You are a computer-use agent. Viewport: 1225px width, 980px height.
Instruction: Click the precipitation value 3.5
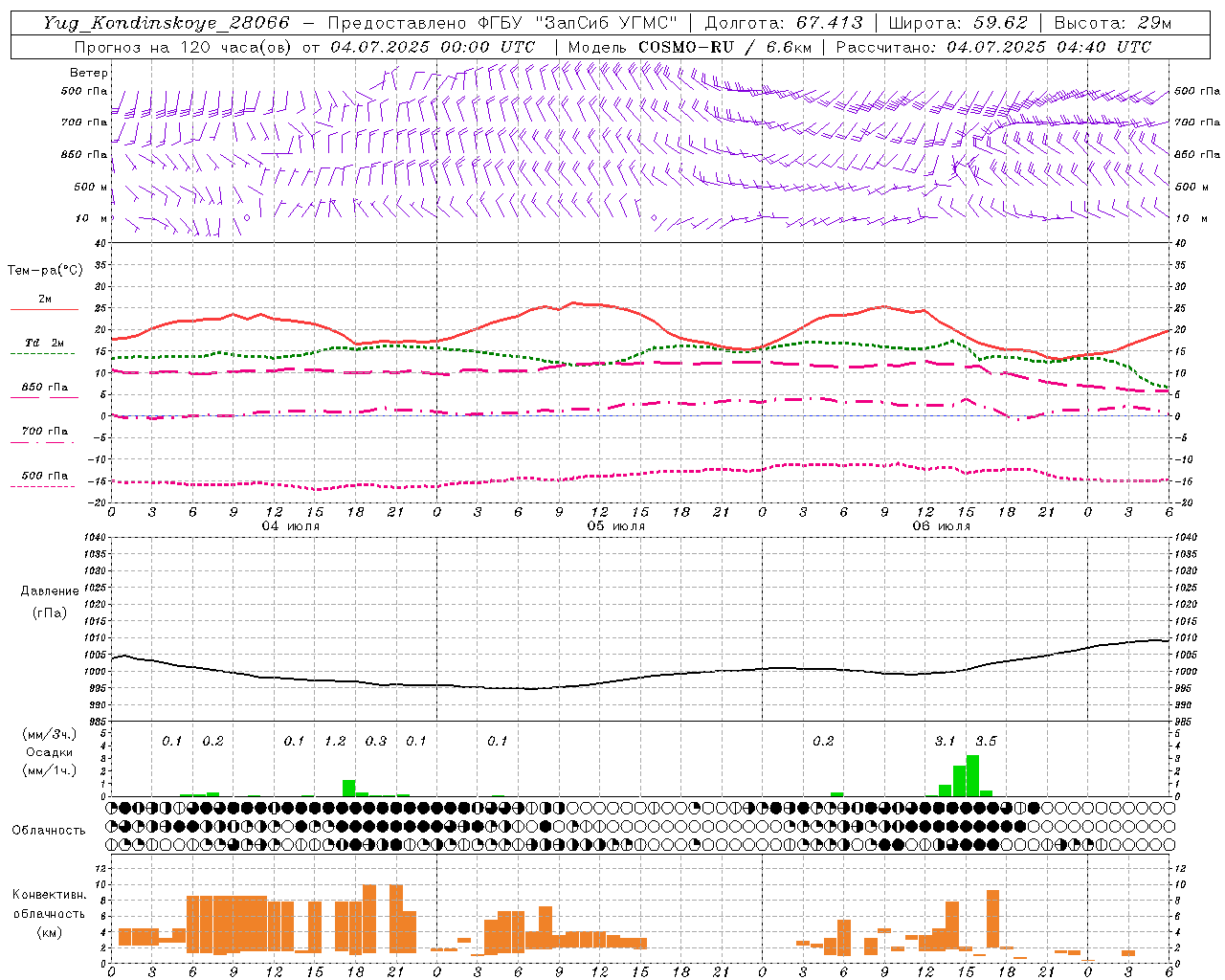[x=986, y=742]
